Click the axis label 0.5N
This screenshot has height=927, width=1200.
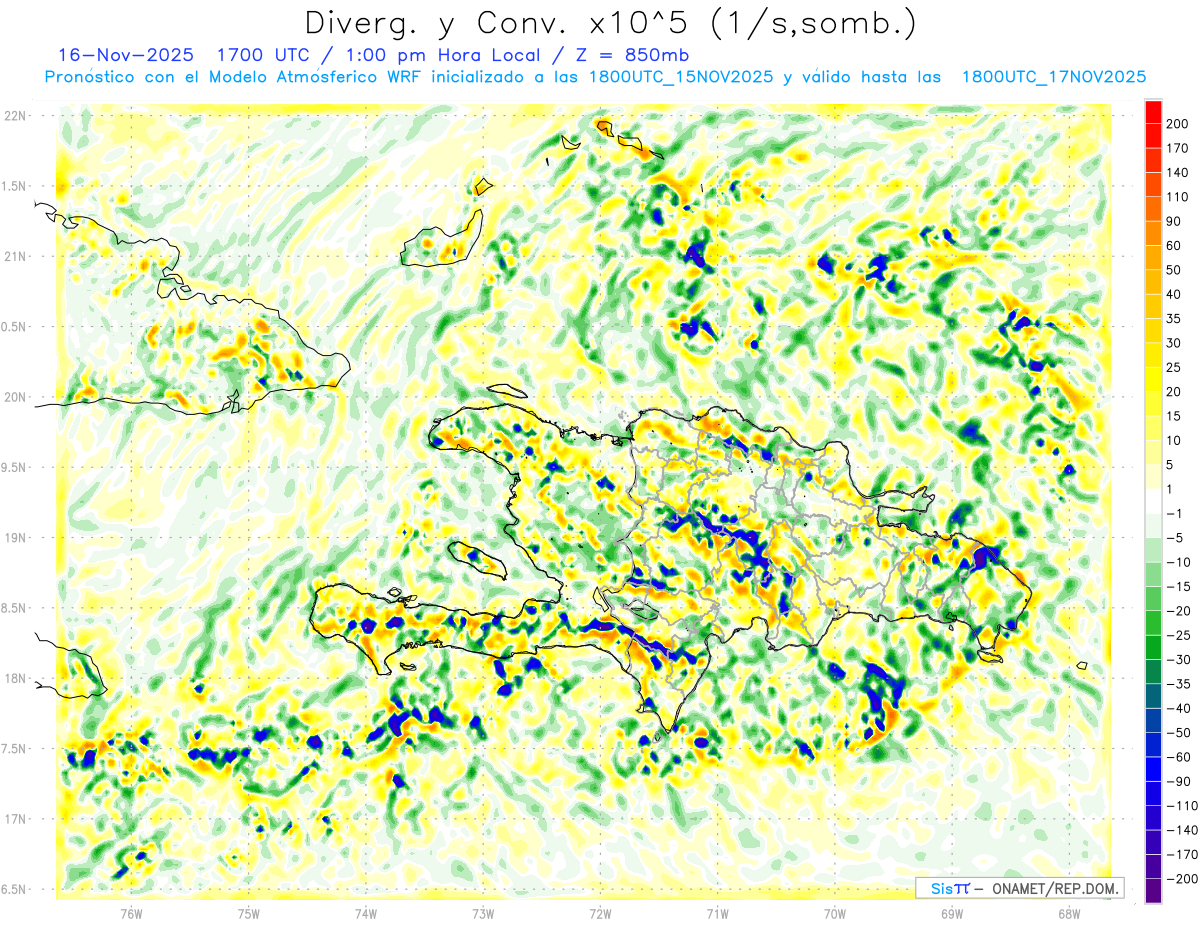(14, 327)
